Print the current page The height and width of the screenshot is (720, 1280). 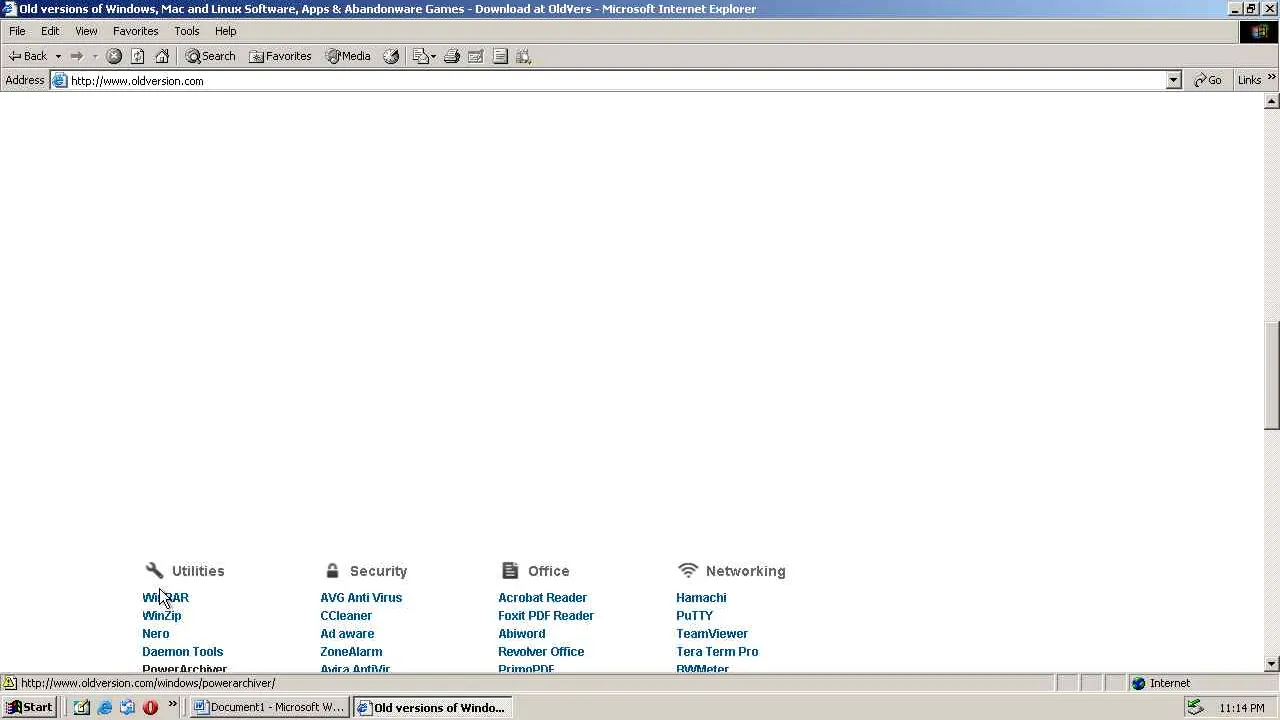452,56
